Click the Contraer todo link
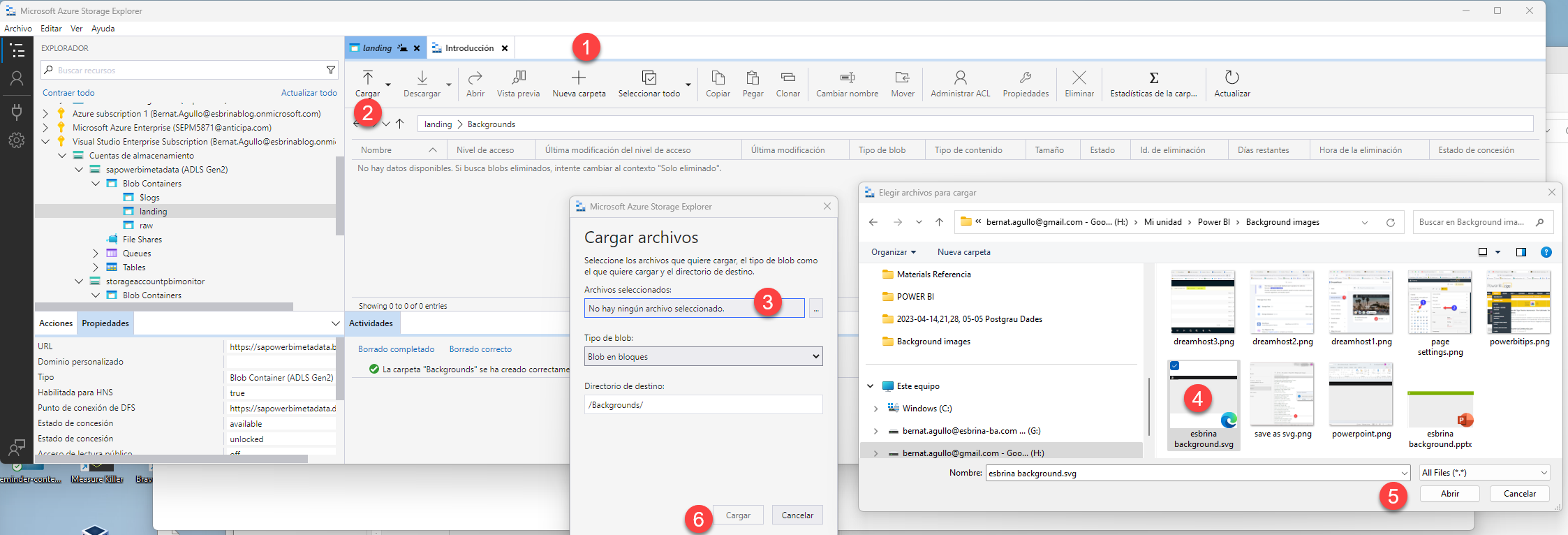The width and height of the screenshot is (1568, 535). point(68,93)
